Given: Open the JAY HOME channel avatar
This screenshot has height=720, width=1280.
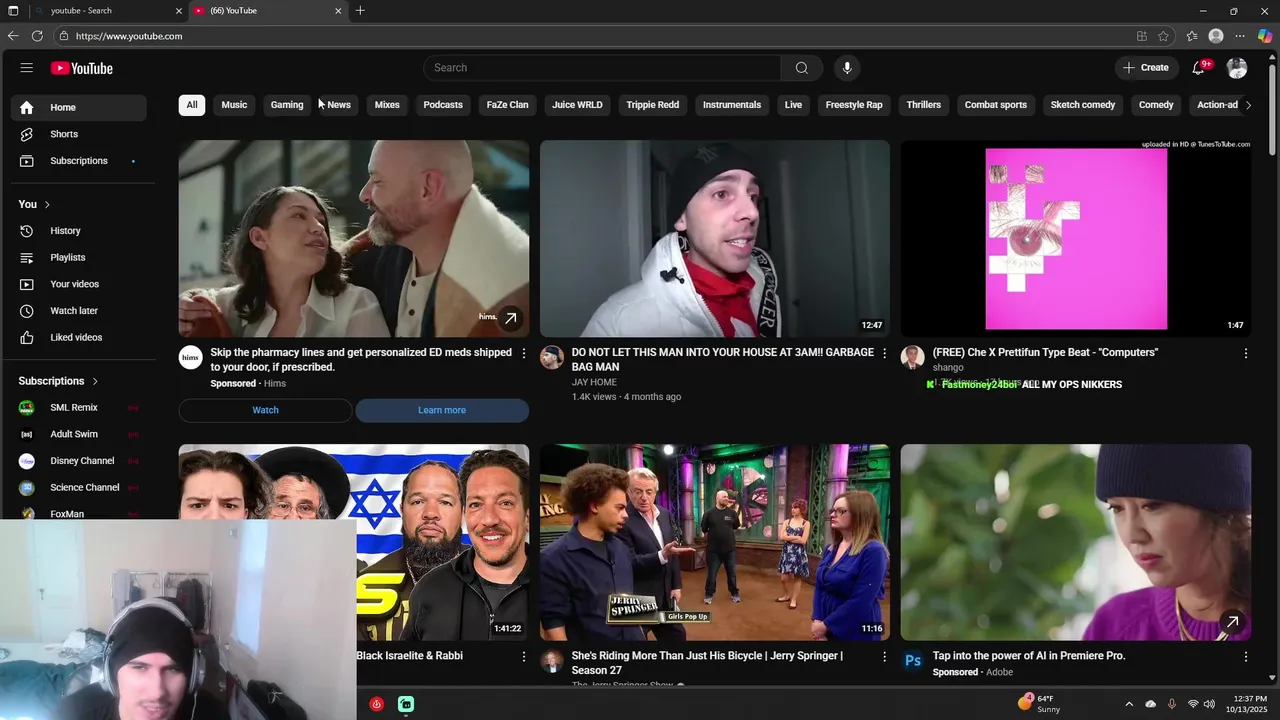Looking at the screenshot, I should coord(552,358).
